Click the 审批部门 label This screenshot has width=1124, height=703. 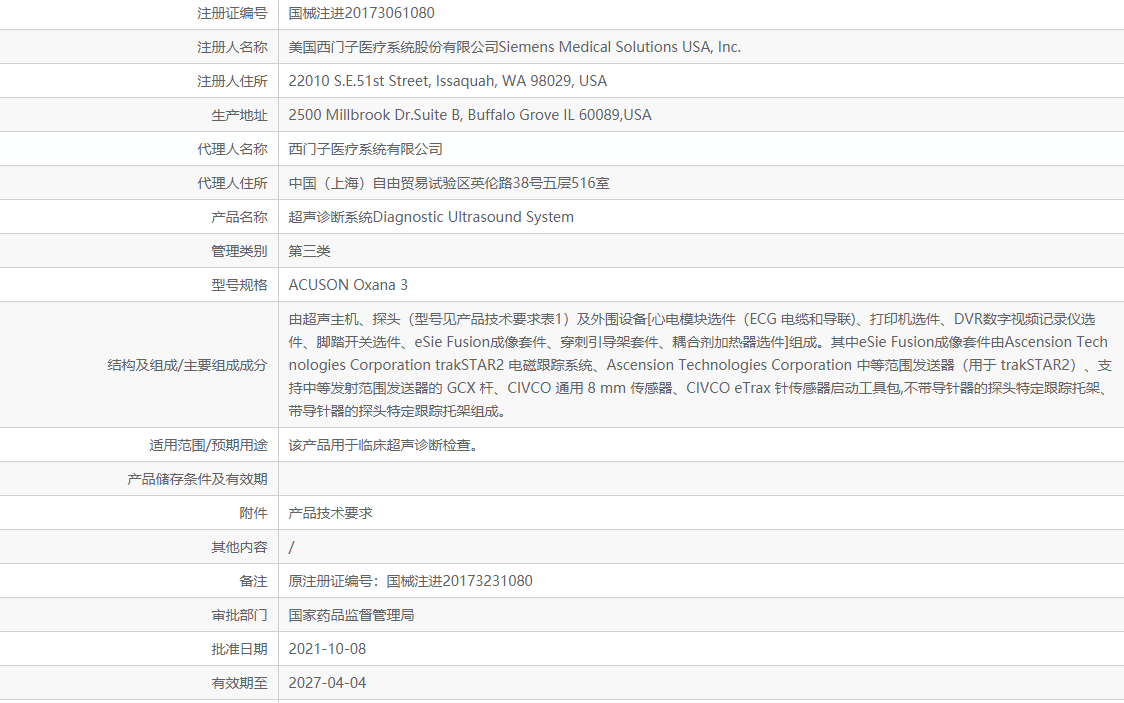pos(239,616)
